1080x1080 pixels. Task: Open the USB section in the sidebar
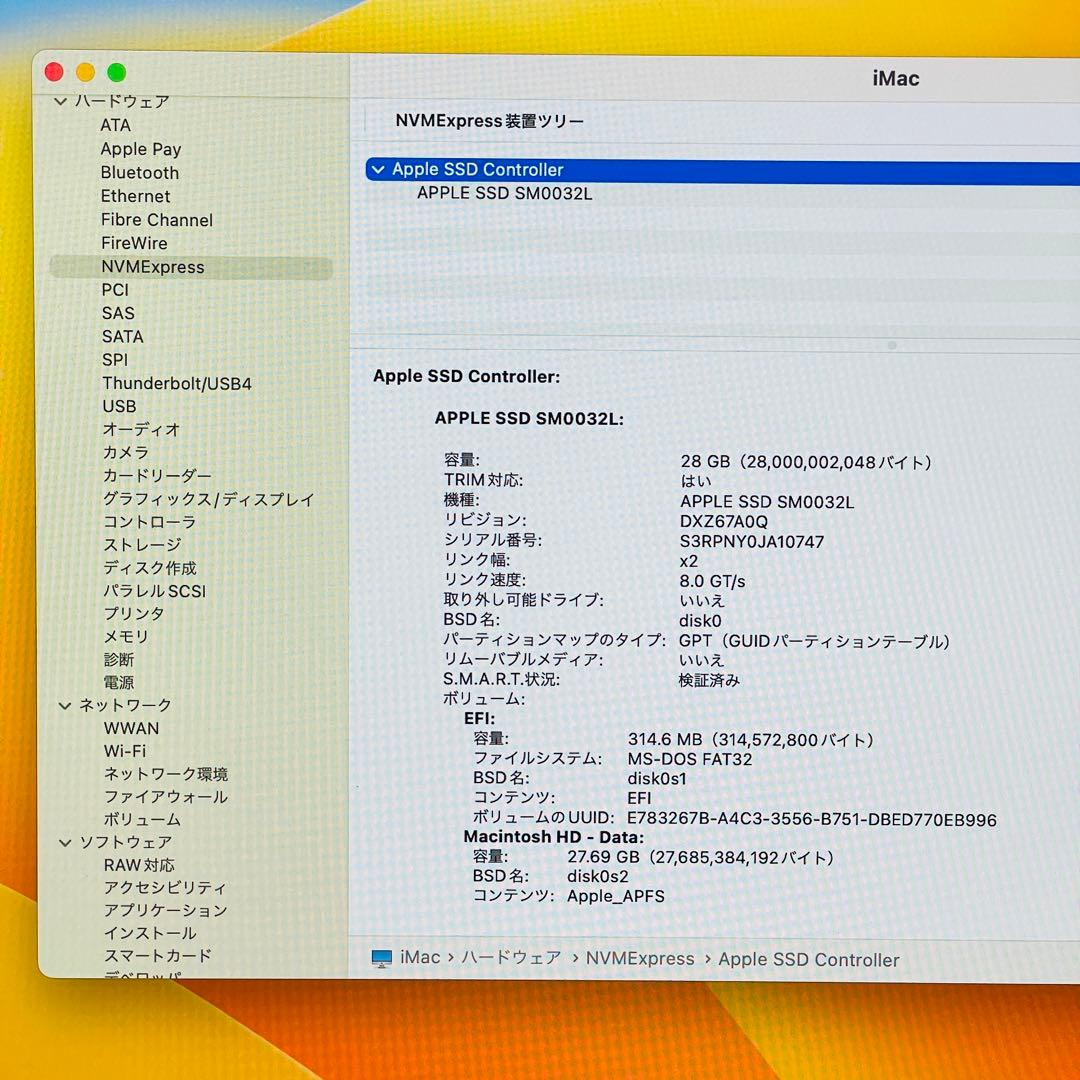(x=118, y=406)
